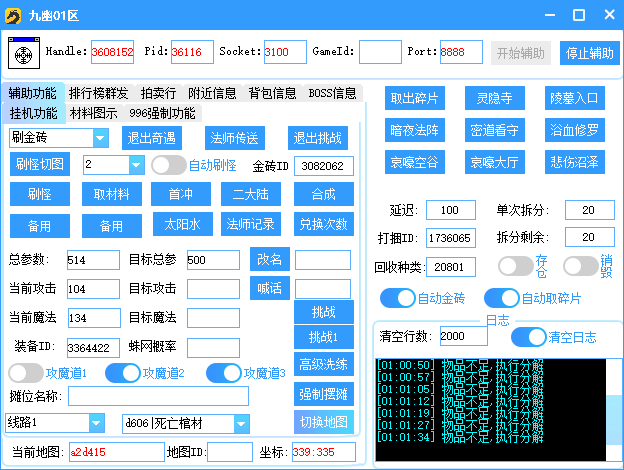This screenshot has height=470, width=624.
Task: Click the crosshair window finder icon
Action: 24,52
